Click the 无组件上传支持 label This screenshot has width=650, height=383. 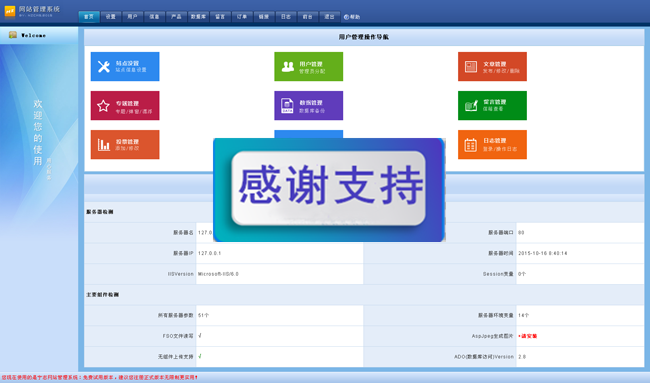(x=175, y=357)
